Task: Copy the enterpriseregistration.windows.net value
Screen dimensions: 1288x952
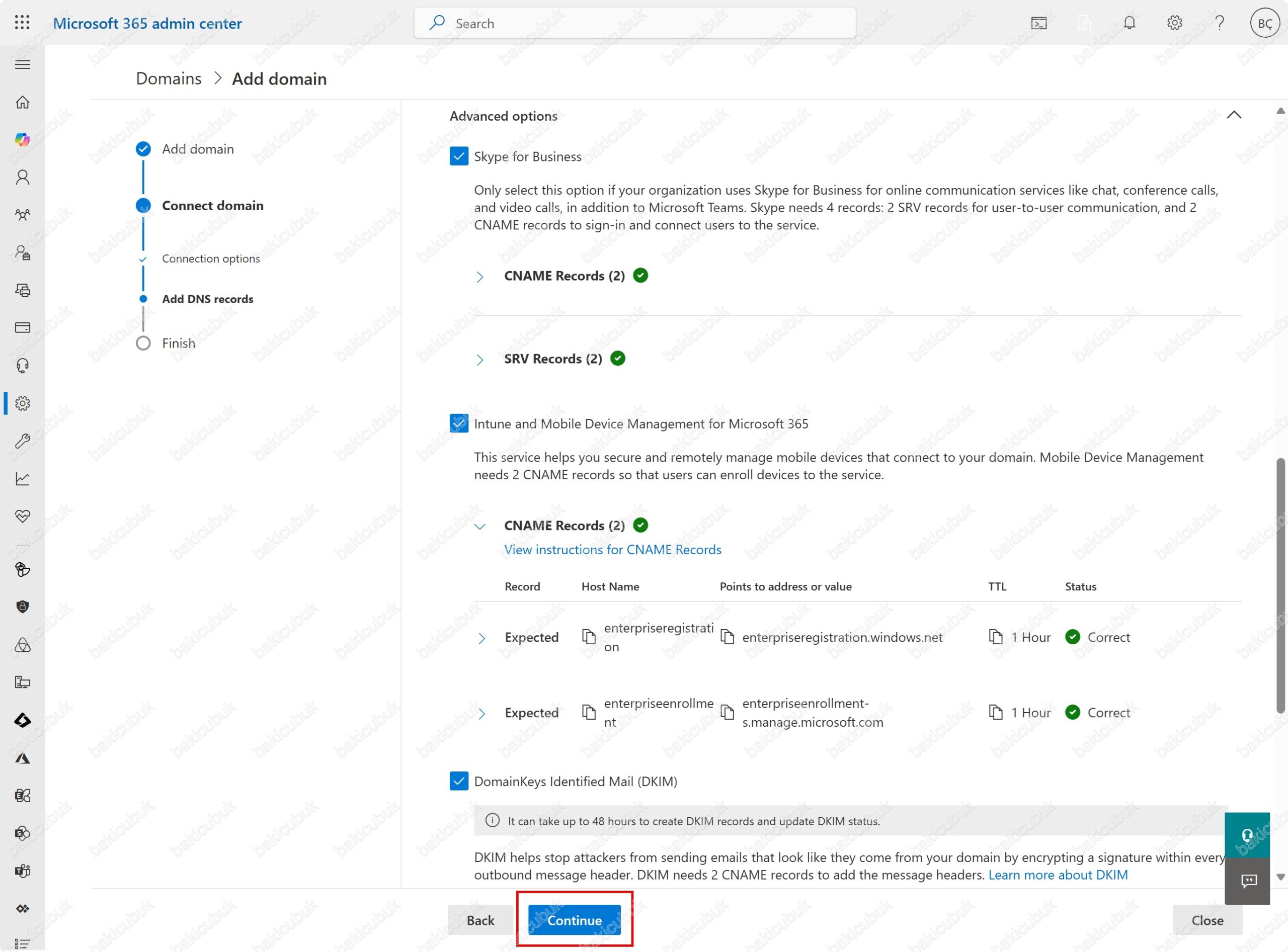Action: [x=728, y=637]
